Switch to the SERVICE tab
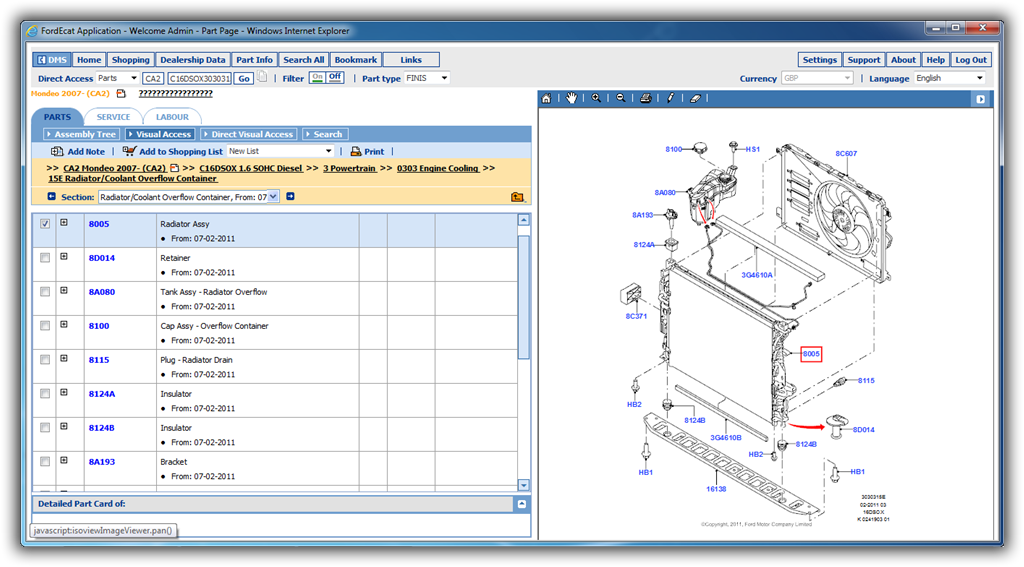 tap(113, 117)
